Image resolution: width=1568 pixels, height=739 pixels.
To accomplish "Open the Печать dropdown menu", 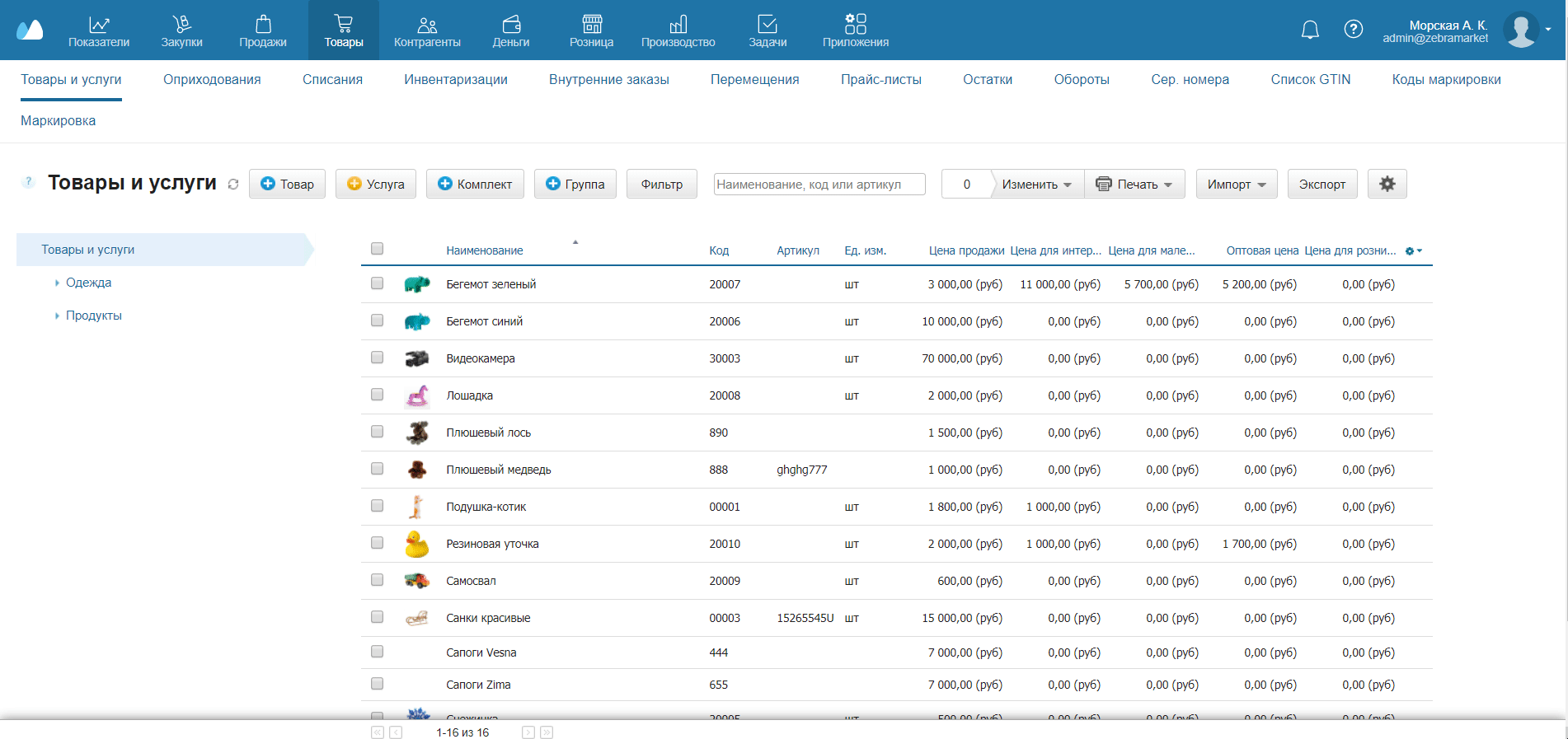I will (x=1135, y=185).
